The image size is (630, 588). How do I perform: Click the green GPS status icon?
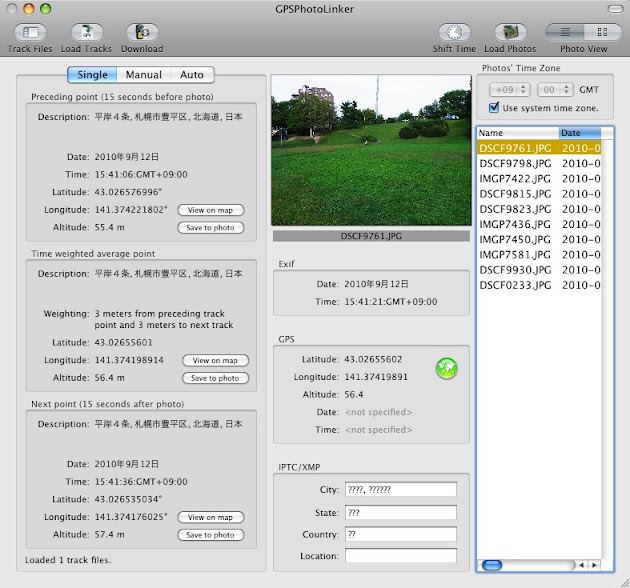tap(446, 369)
